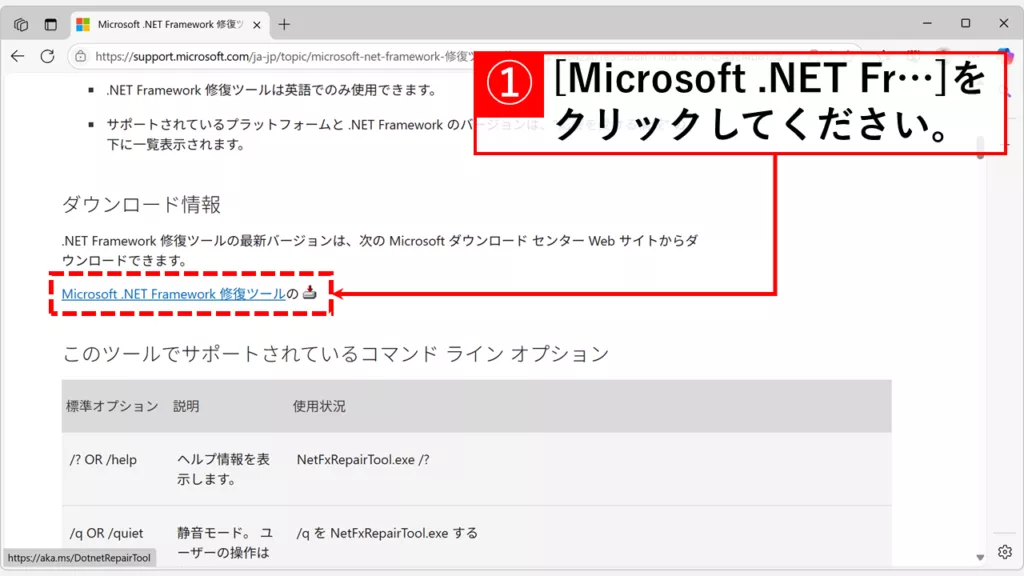Viewport: 1024px width, 576px height.
Task: Click the ダウンロード情報 heading
Action: (x=141, y=205)
